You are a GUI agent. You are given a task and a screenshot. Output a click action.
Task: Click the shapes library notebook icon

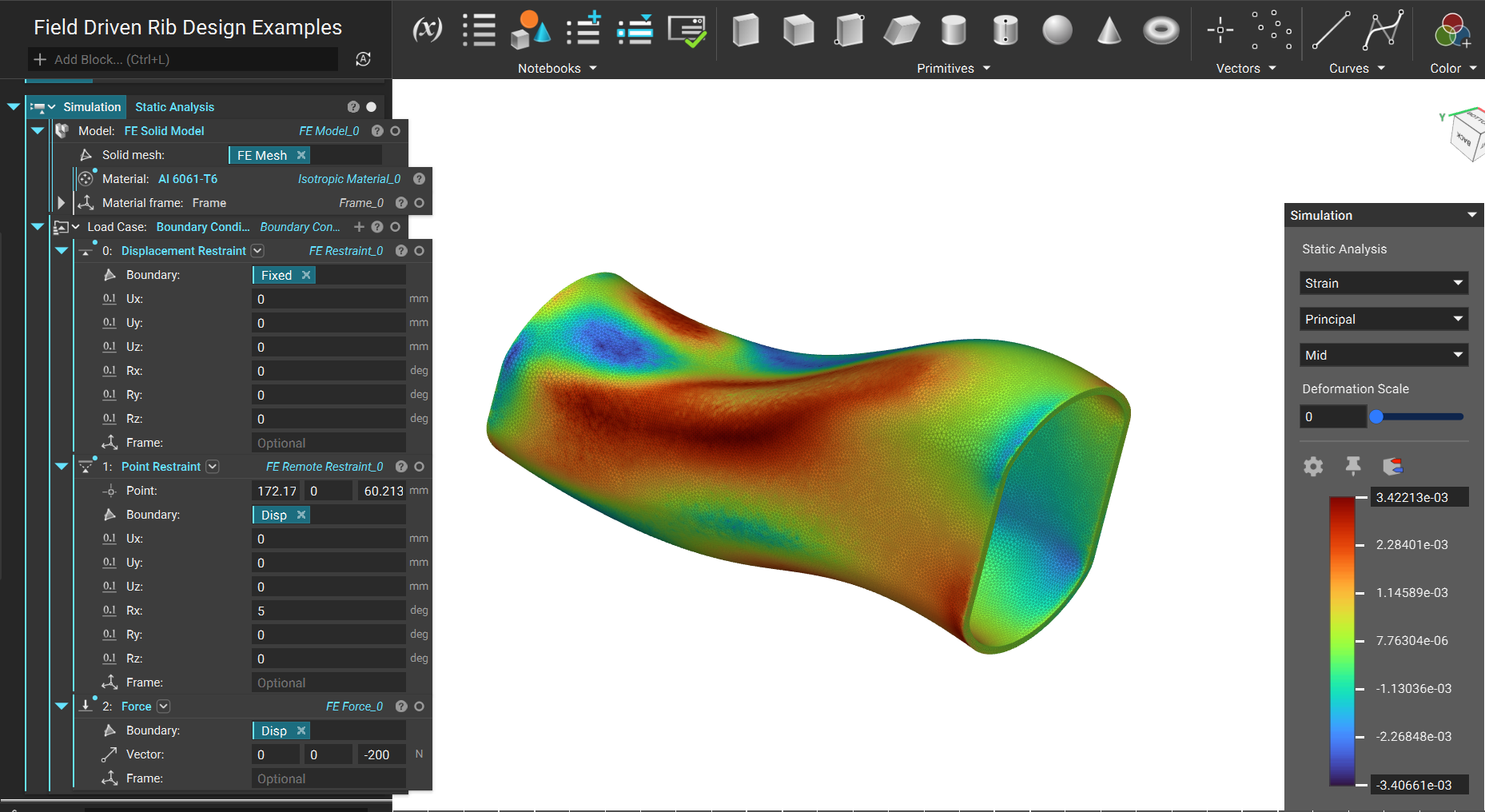point(531,30)
